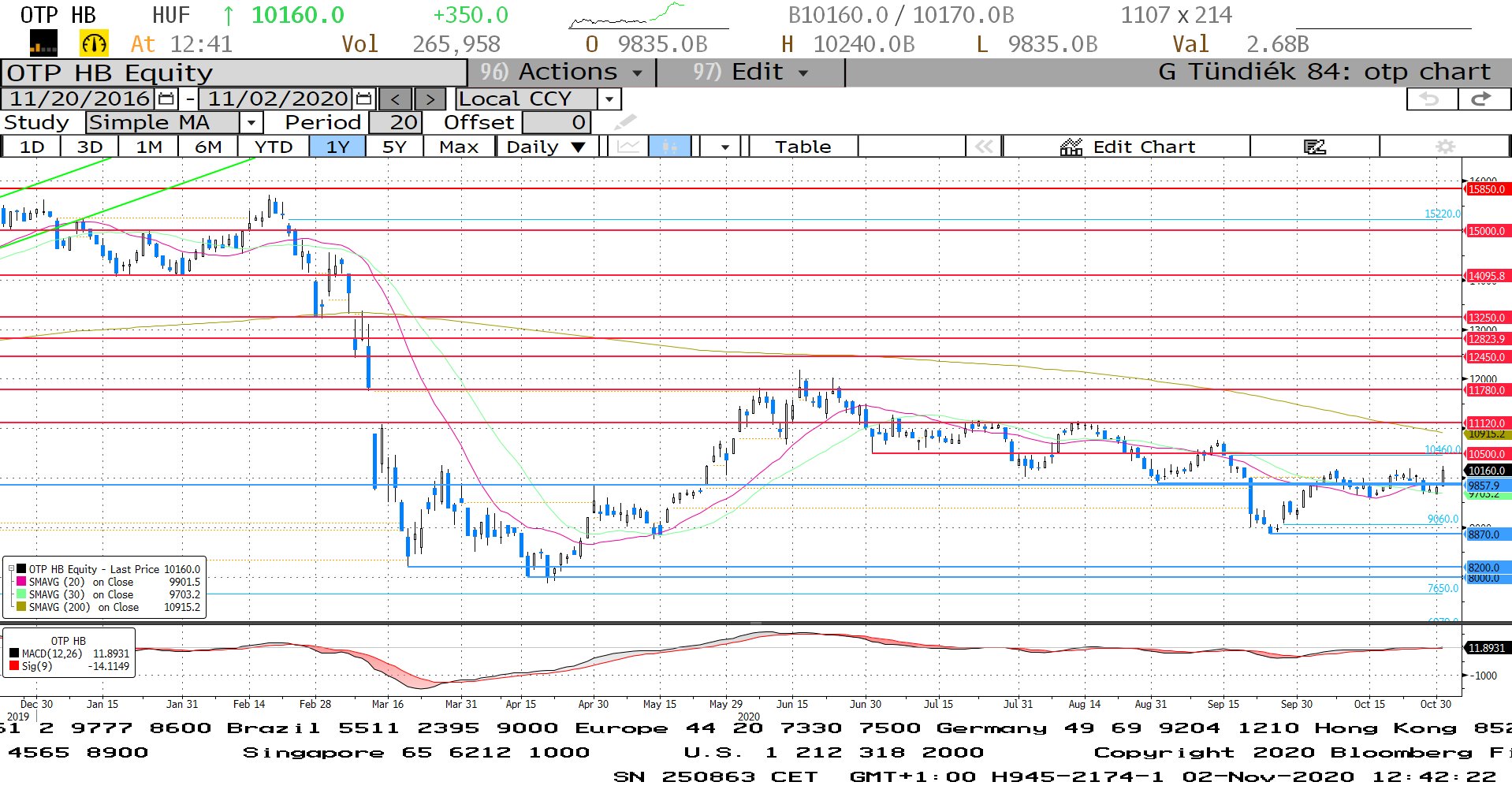Click the double-left chevron collapse icon
Screen dimensions: 1512x808
pos(984,147)
